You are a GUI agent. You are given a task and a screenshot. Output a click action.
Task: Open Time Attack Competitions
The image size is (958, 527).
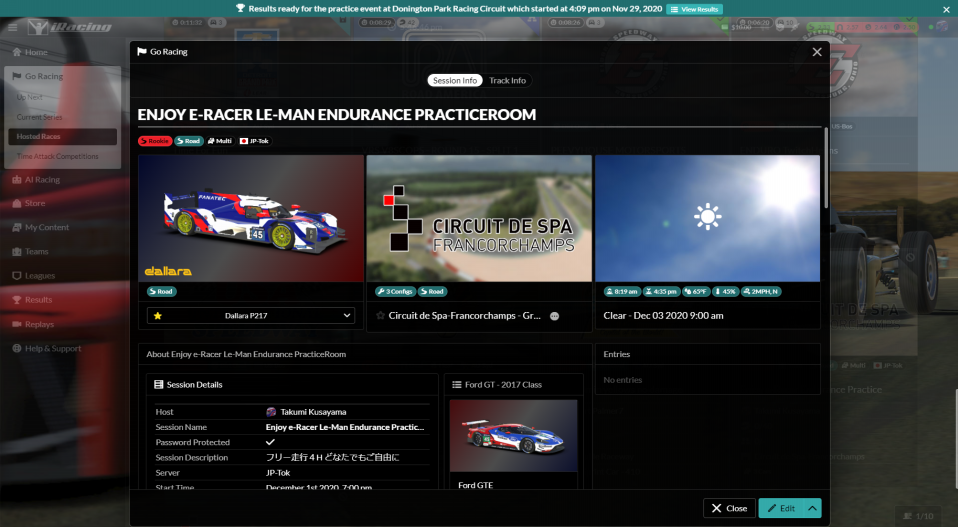click(x=57, y=156)
